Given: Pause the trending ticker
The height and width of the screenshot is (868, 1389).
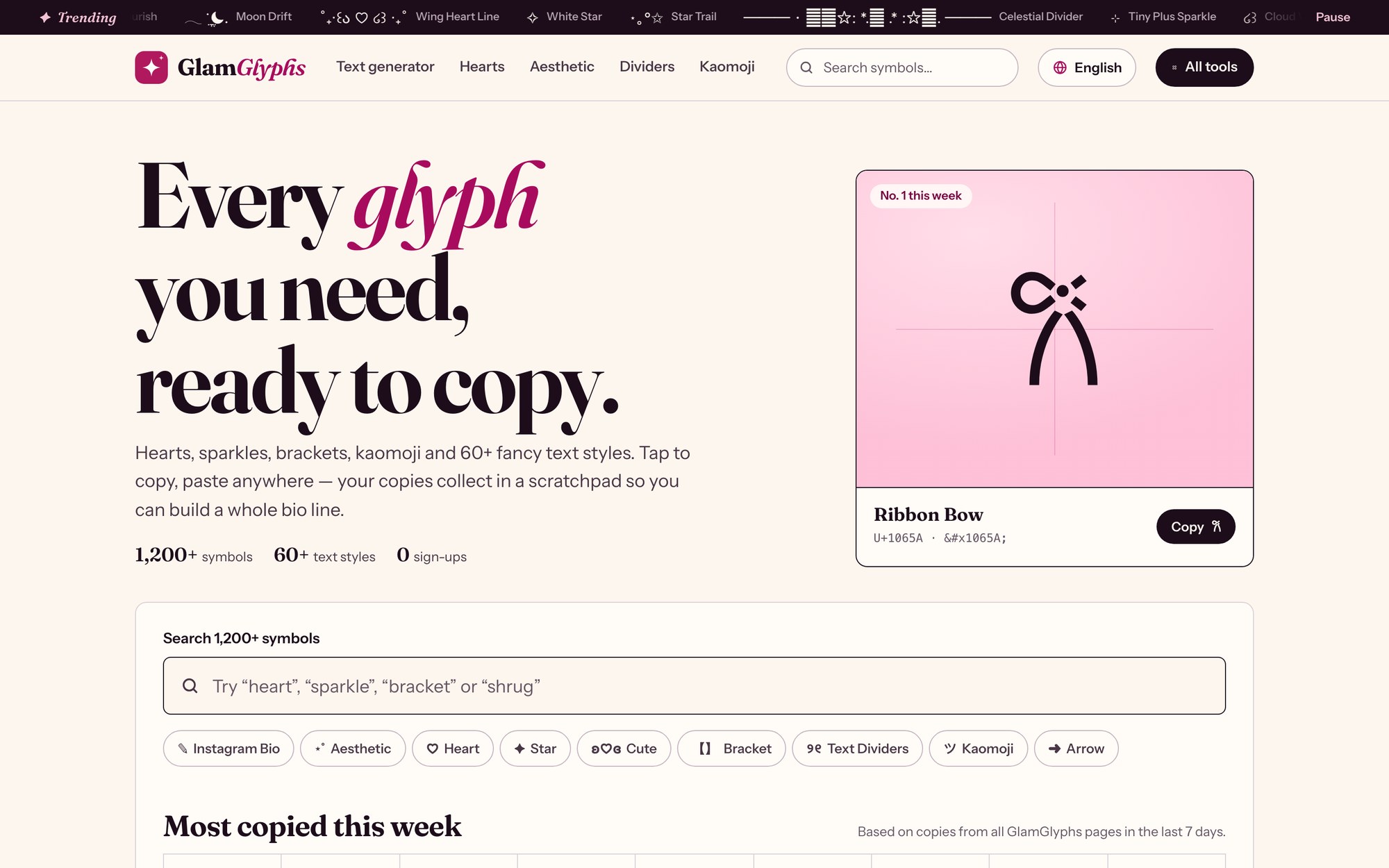Looking at the screenshot, I should pyautogui.click(x=1333, y=17).
